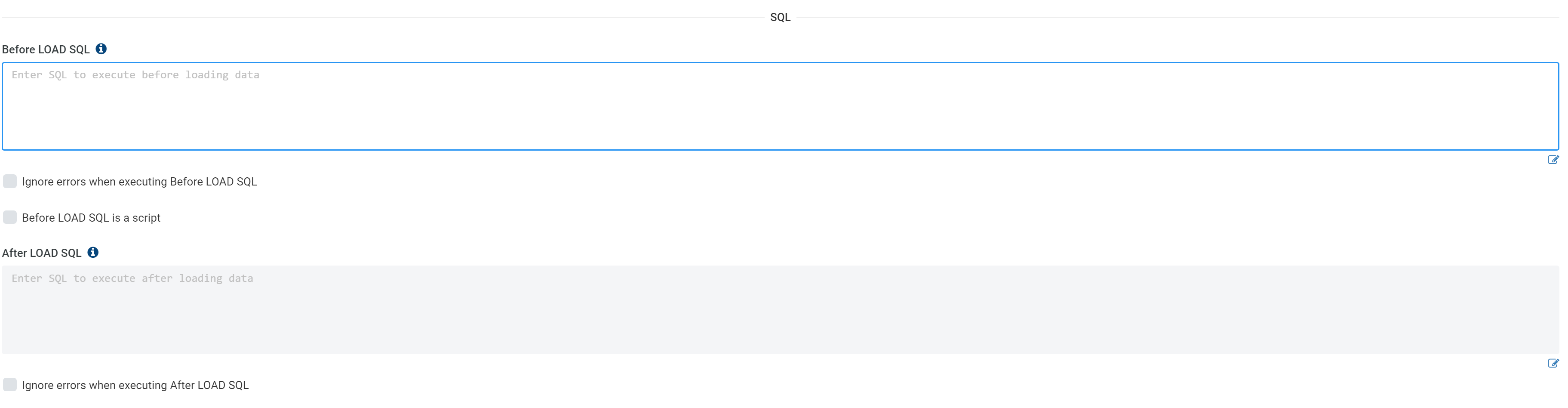Viewport: 1568px width, 408px height.
Task: Check the Before LOAD SQL is a script box
Action: click(x=10, y=217)
